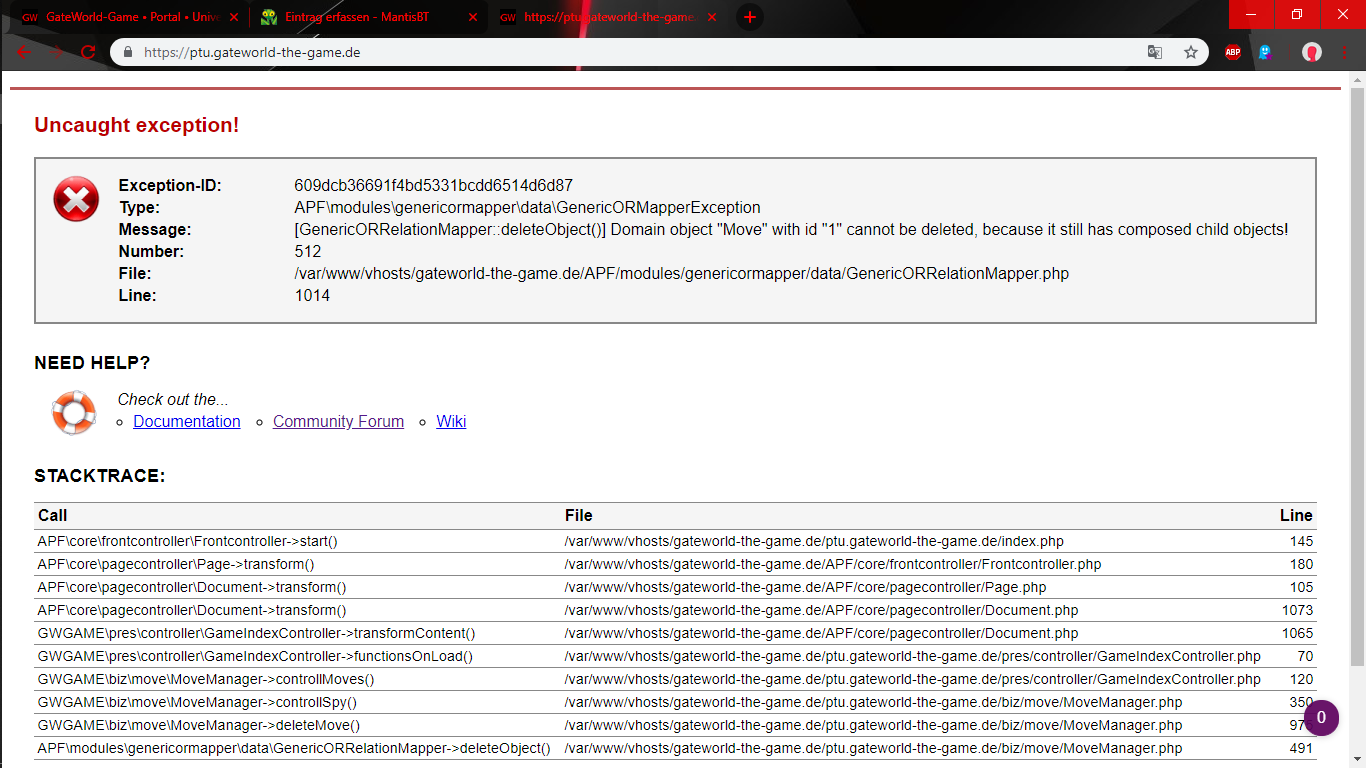Screen dimensions: 1366x768
Task: Click the Frontcontroller.php file path cell
Action: pyautogui.click(x=832, y=564)
